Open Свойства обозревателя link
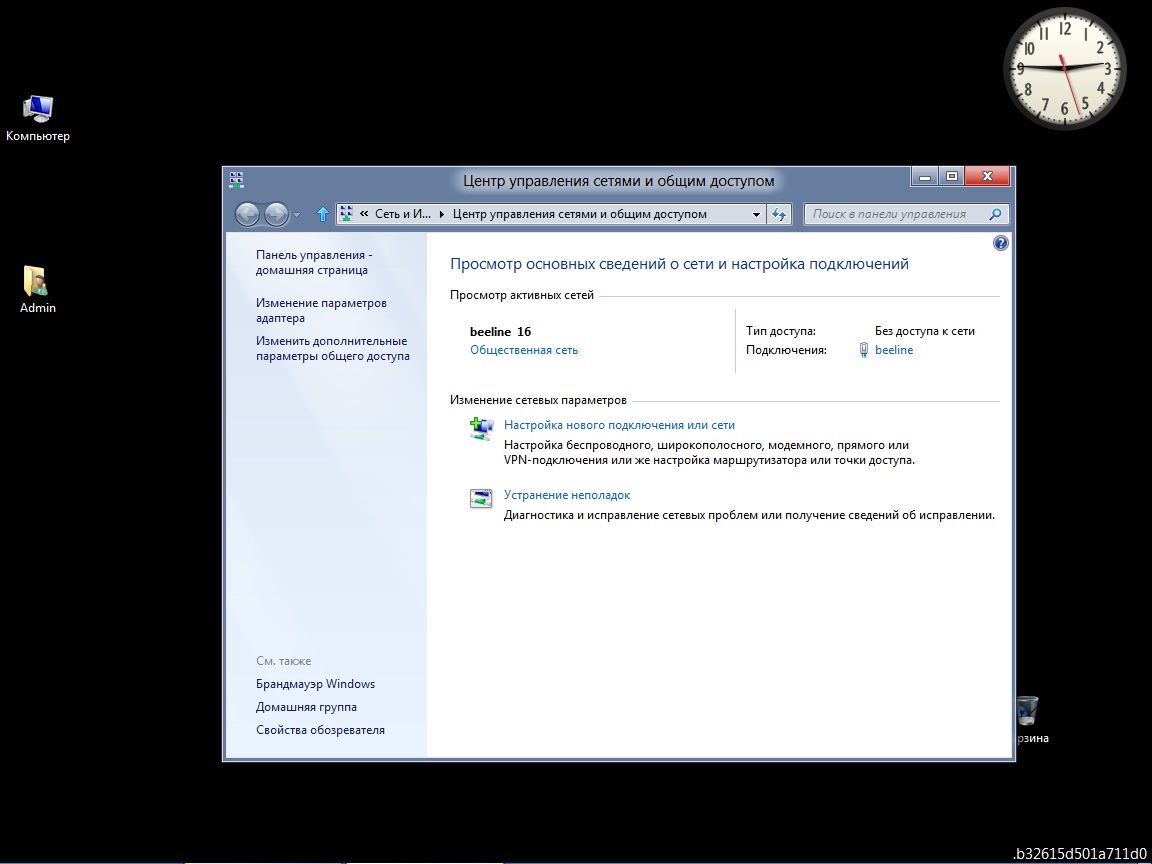Viewport: 1152px width, 864px height. pos(320,730)
